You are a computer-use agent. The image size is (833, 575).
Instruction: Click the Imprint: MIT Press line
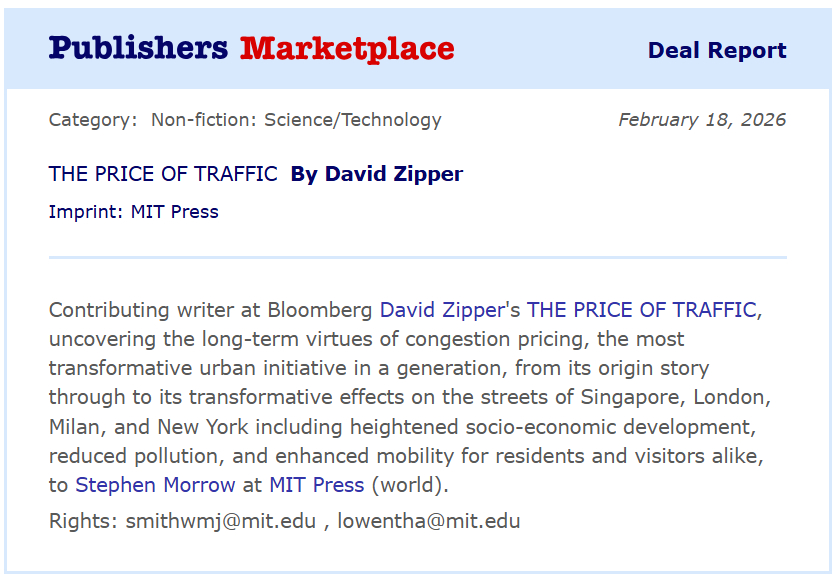133,212
